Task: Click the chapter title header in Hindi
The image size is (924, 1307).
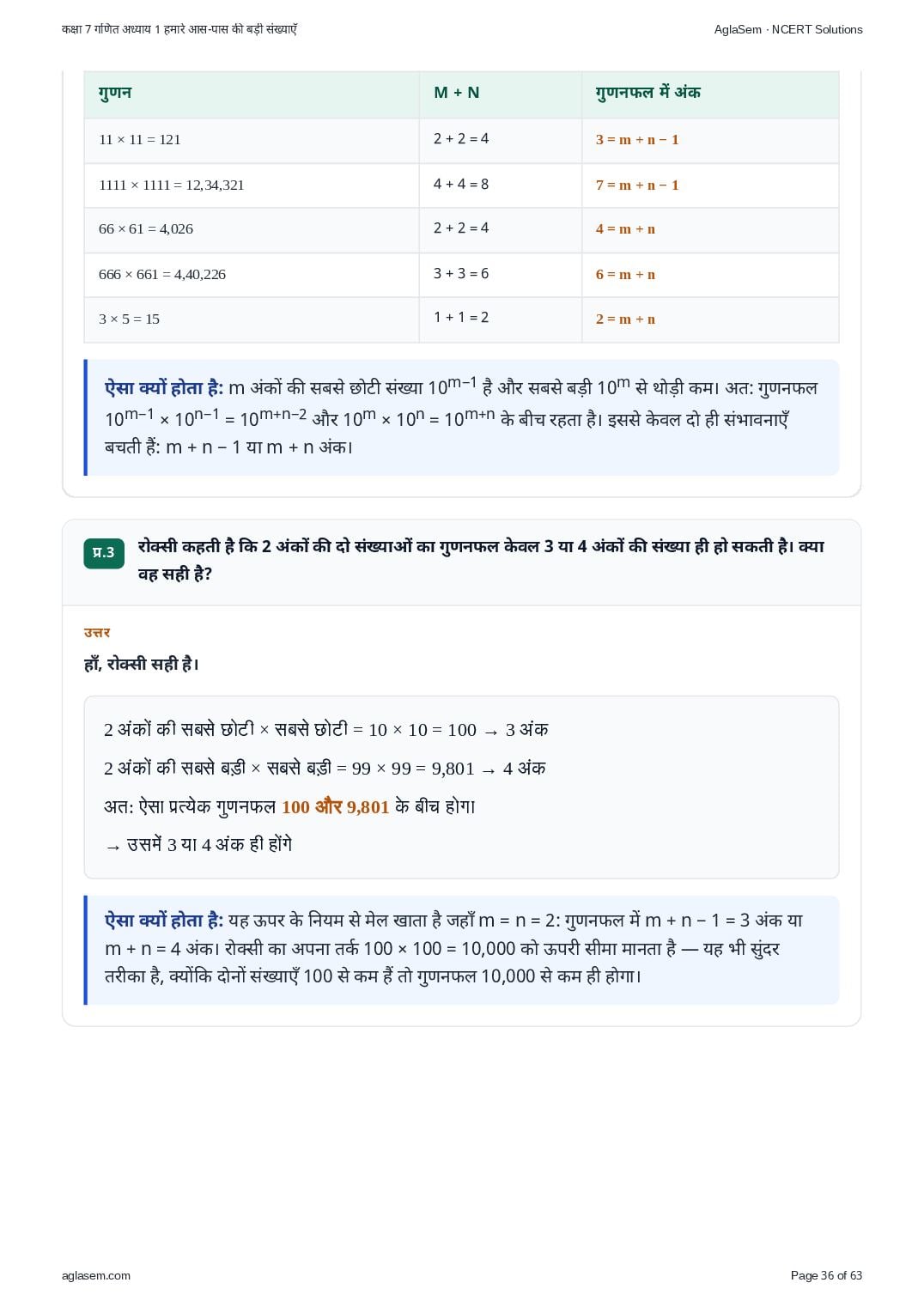Action: (179, 29)
